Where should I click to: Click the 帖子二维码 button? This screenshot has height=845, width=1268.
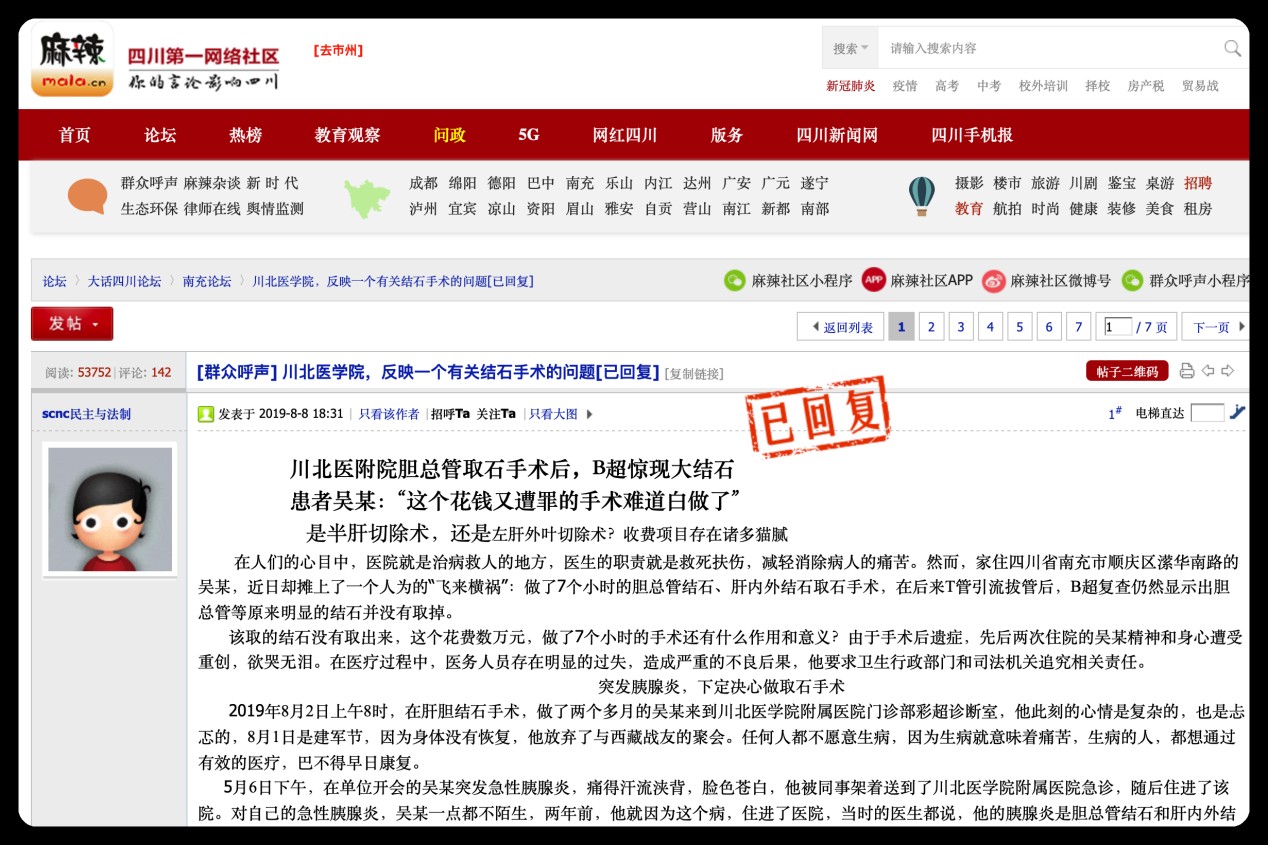(1126, 371)
